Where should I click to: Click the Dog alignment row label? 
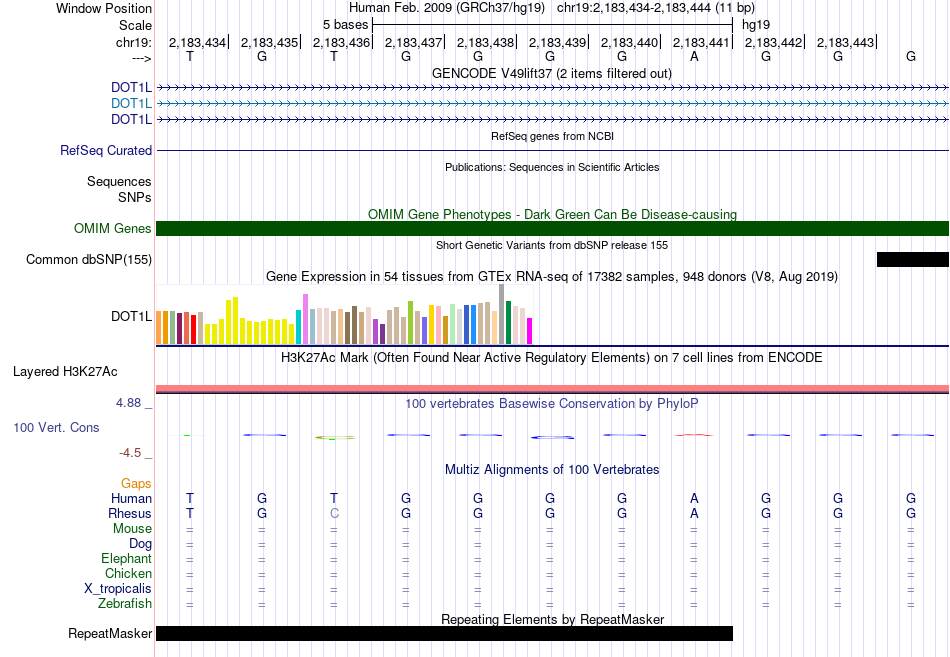(141, 544)
